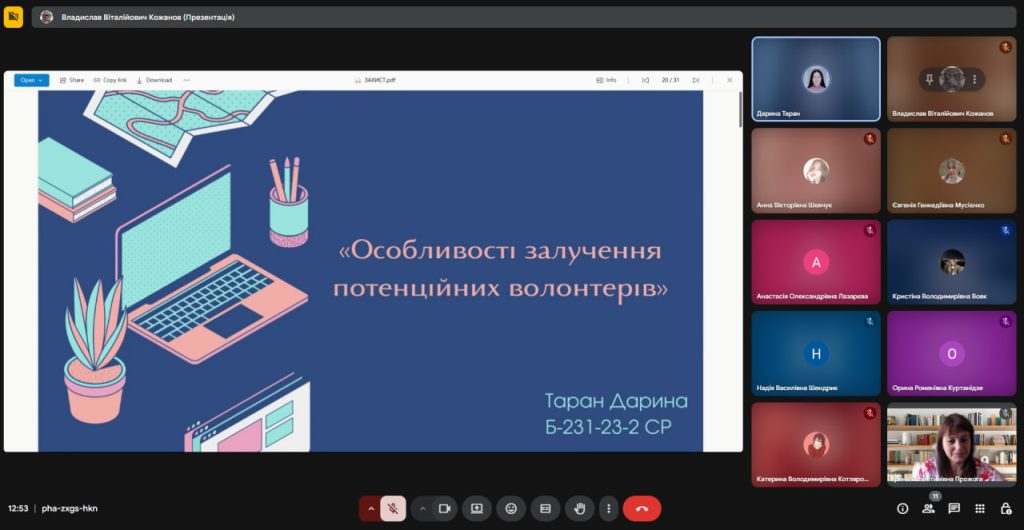This screenshot has width=1024, height=530.
Task: Unmute the microphone
Action: [393, 508]
